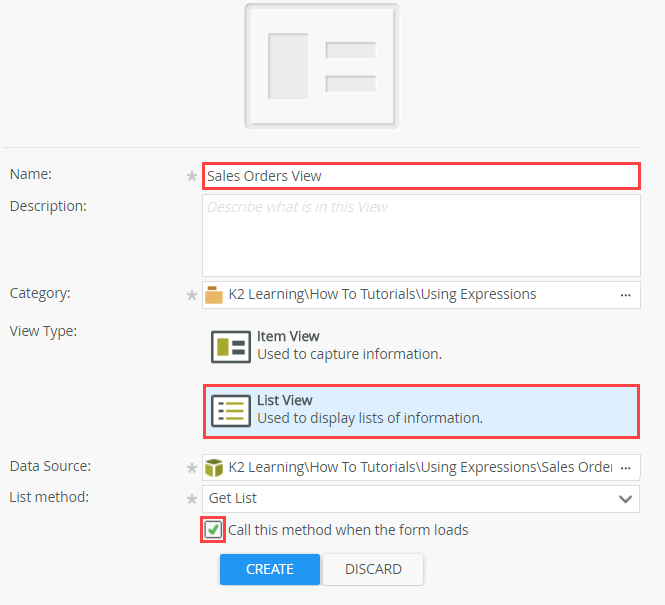665x605 pixels.
Task: Click the Data Source SmartObject cube icon
Action: click(x=214, y=468)
